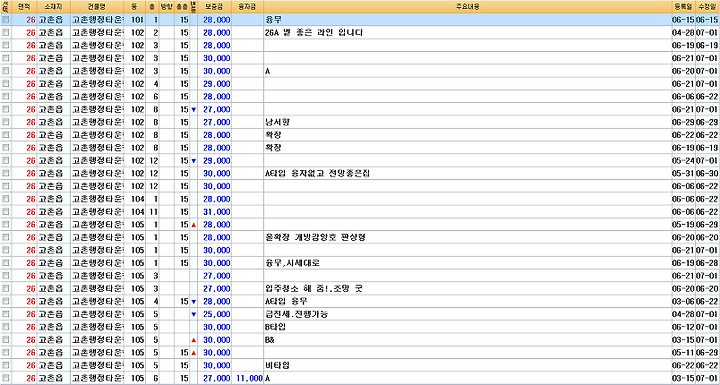Viewport: 720px width, 385px height.
Task: Click the 방향 column header
Action: tap(166, 7)
